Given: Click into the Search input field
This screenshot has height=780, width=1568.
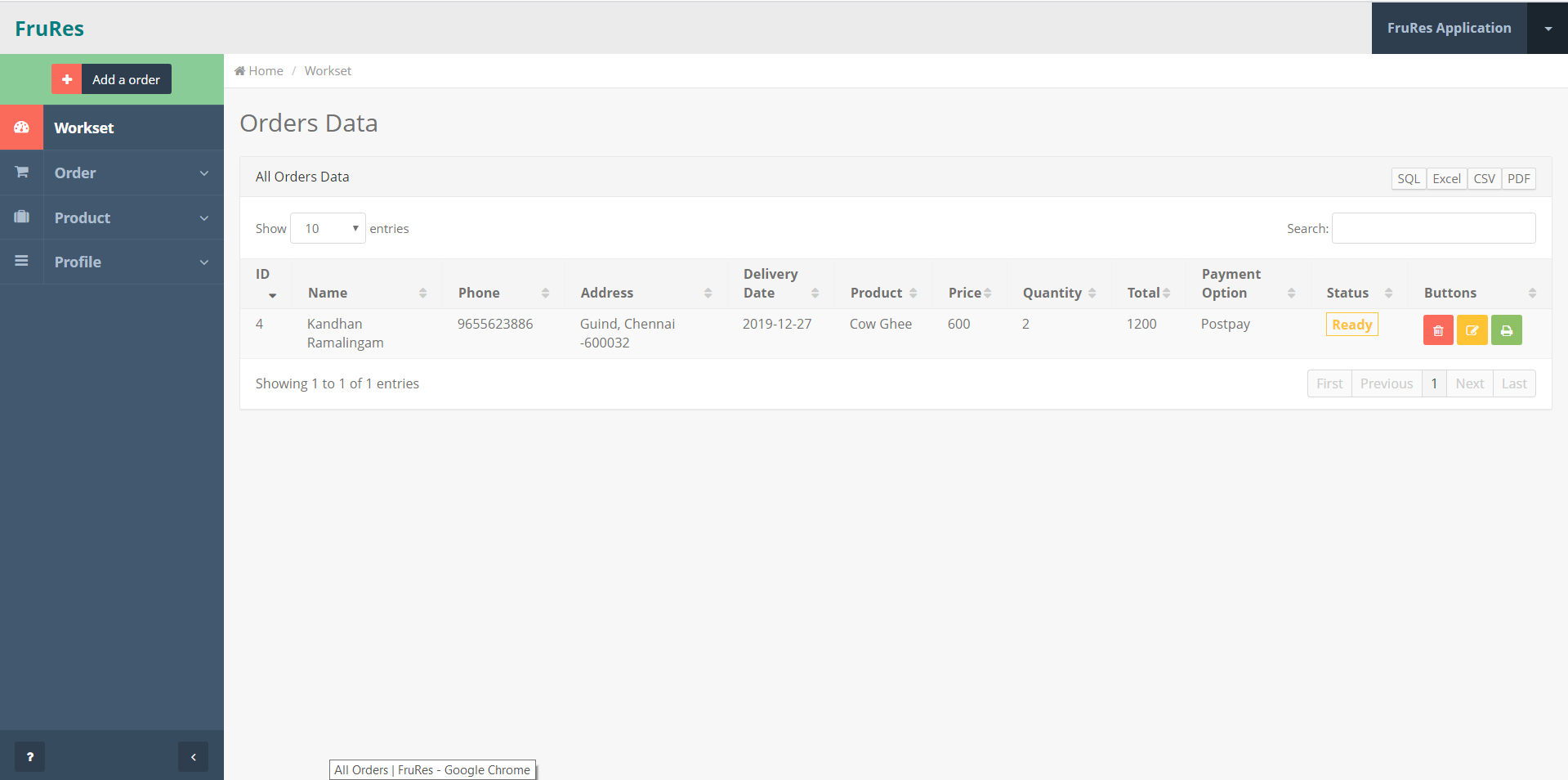Looking at the screenshot, I should tap(1433, 228).
